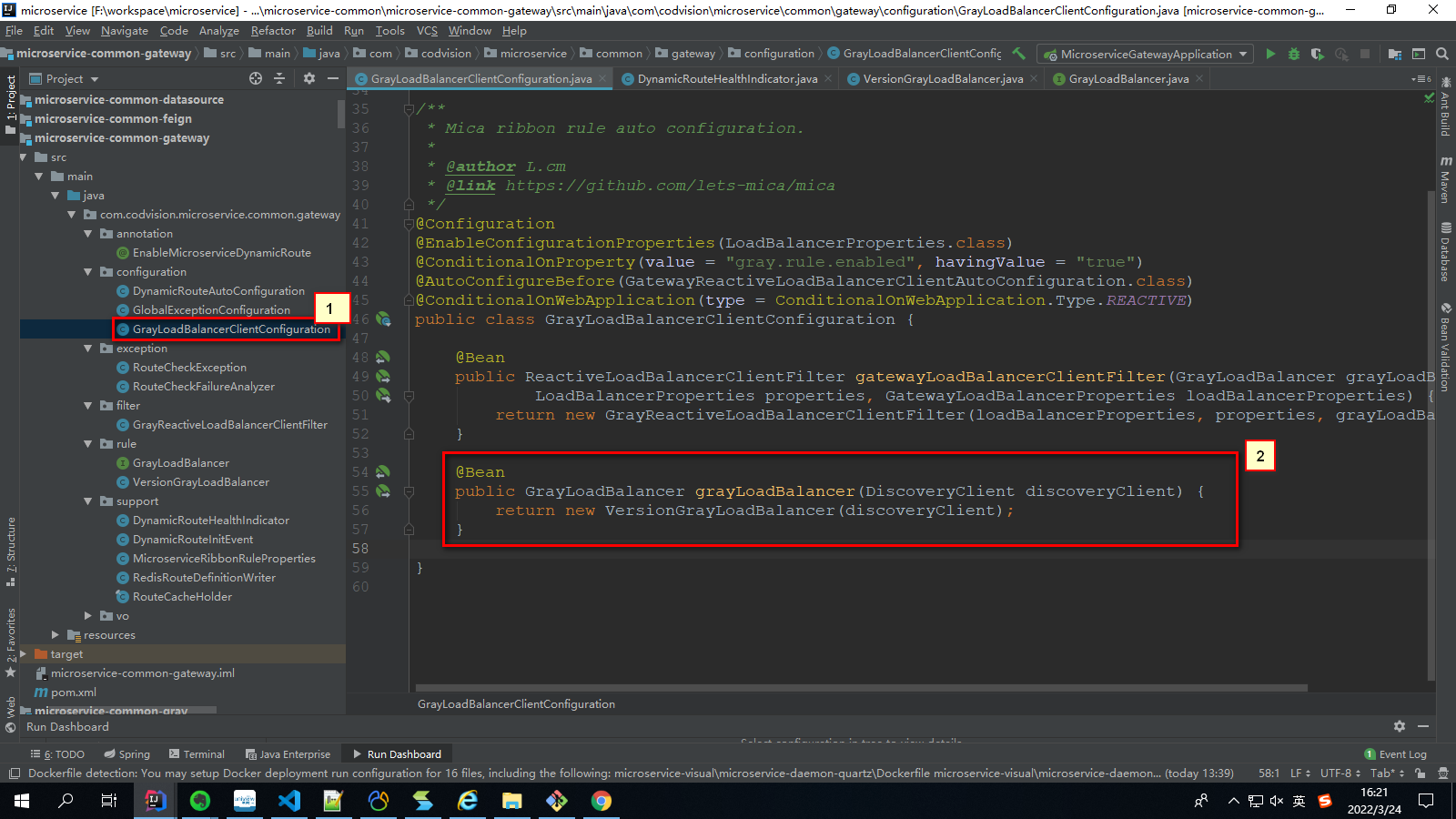Open Run Dashboard settings gear
The image size is (1456, 819).
point(1400,726)
